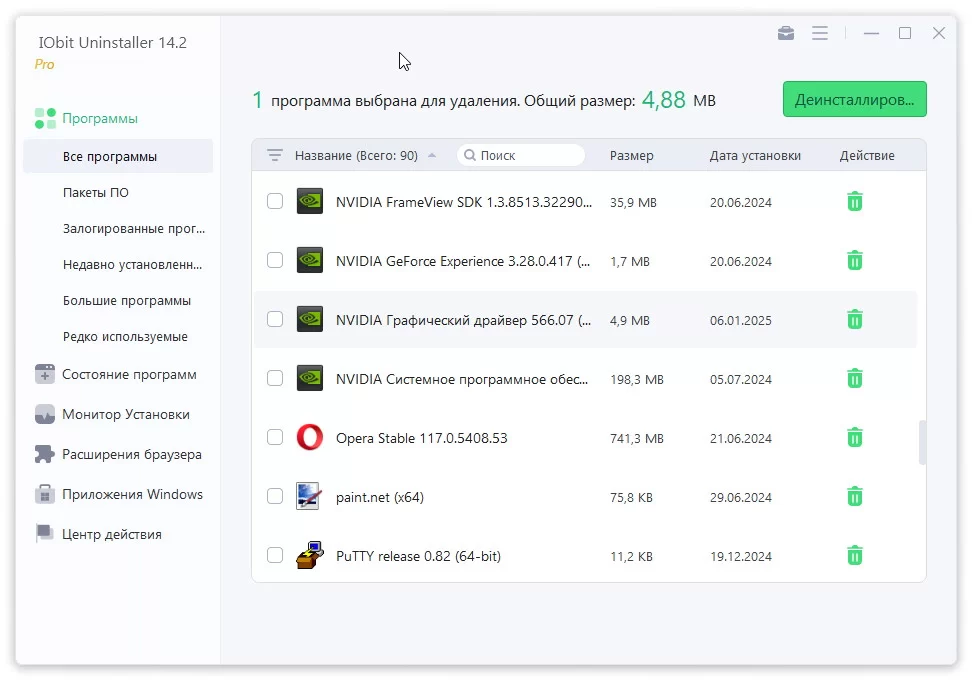Click the NVIDIA GeForce Experience program icon
This screenshot has width=972, height=680.
click(x=309, y=260)
